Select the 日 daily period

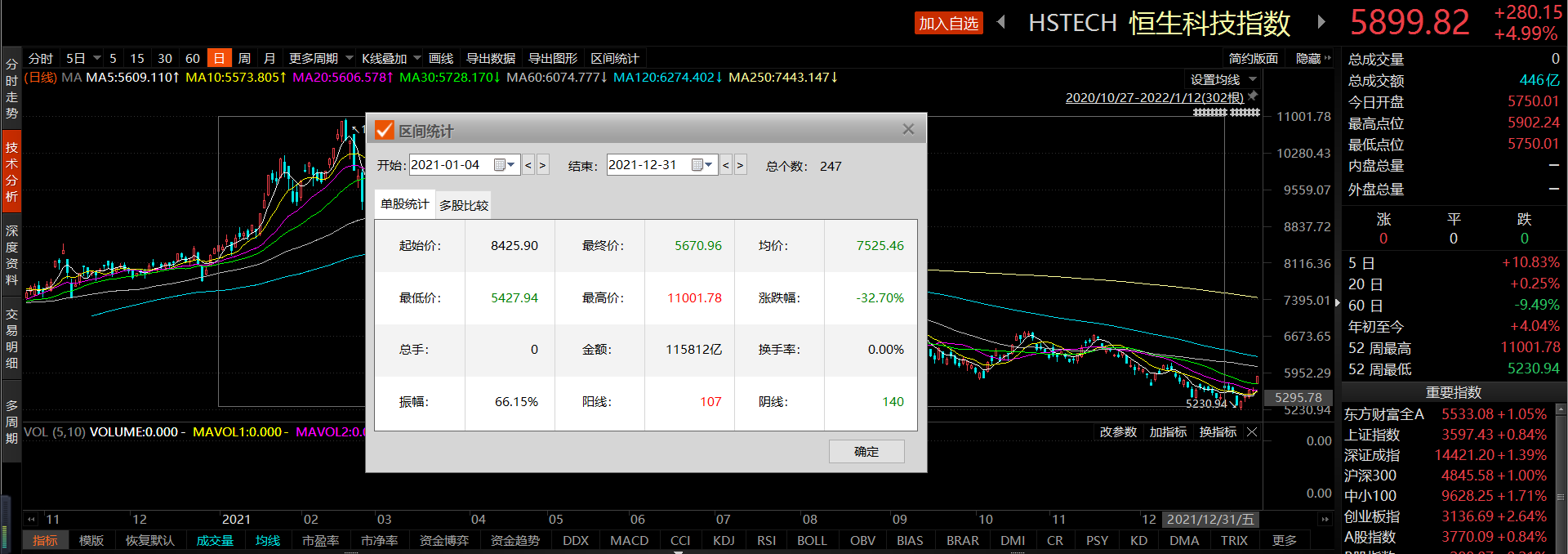(x=219, y=58)
